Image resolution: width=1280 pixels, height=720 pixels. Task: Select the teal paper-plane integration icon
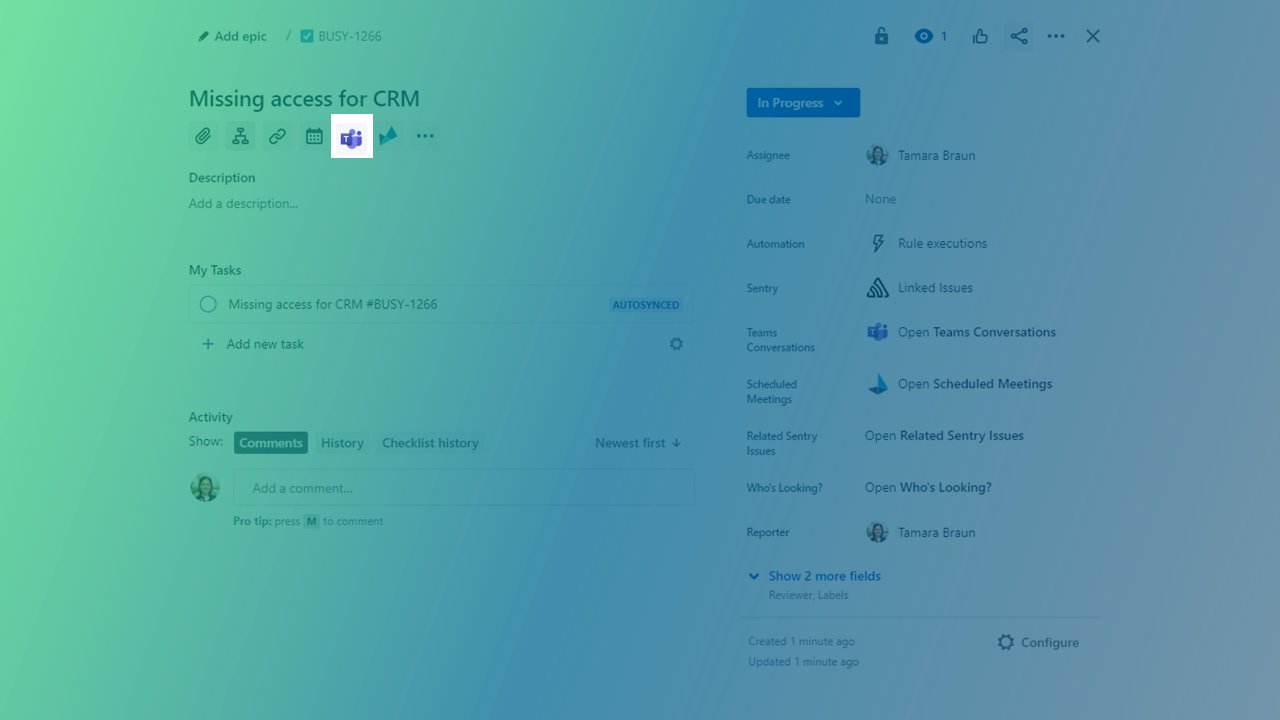pos(388,136)
